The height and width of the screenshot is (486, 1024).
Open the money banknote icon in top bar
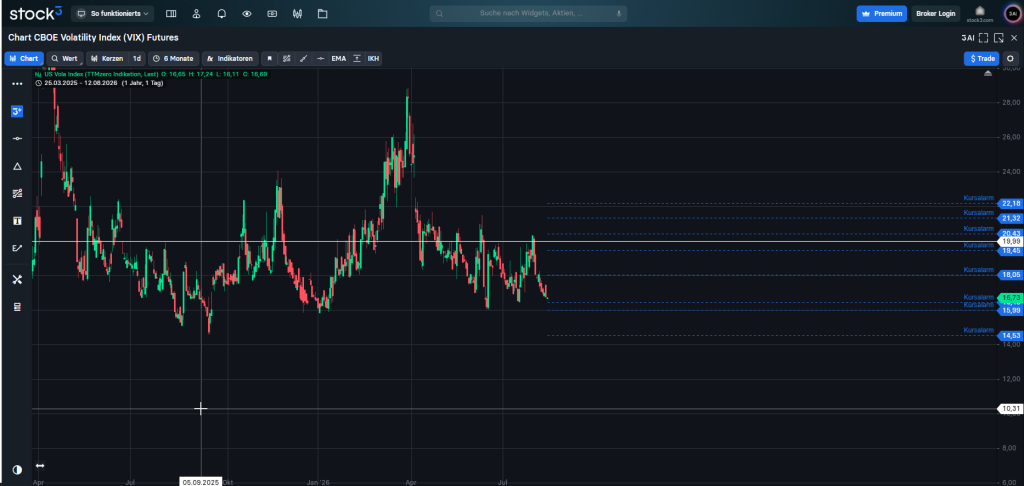(x=272, y=13)
